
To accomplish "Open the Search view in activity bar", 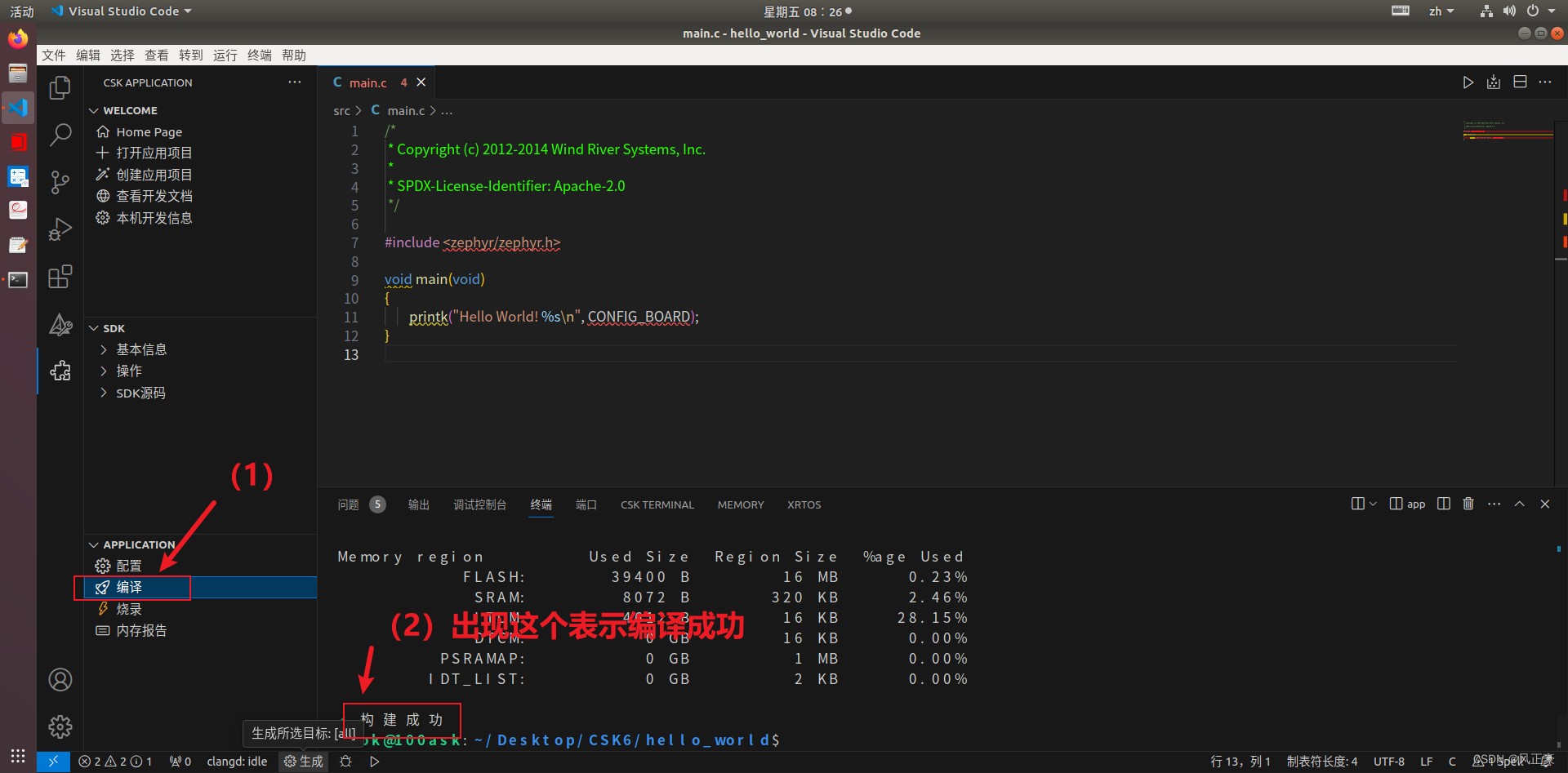I will [x=60, y=134].
